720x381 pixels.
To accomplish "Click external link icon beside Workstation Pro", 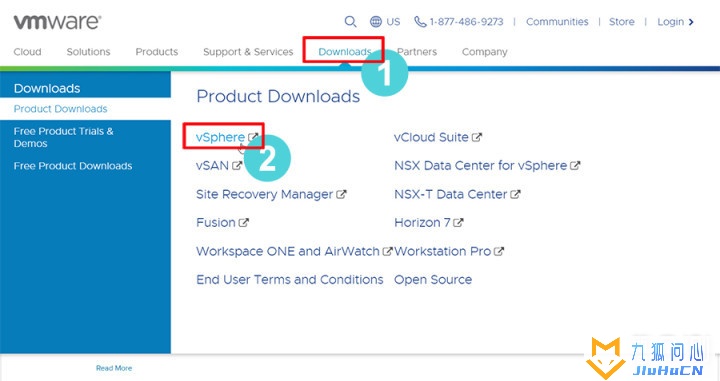I will pos(499,251).
